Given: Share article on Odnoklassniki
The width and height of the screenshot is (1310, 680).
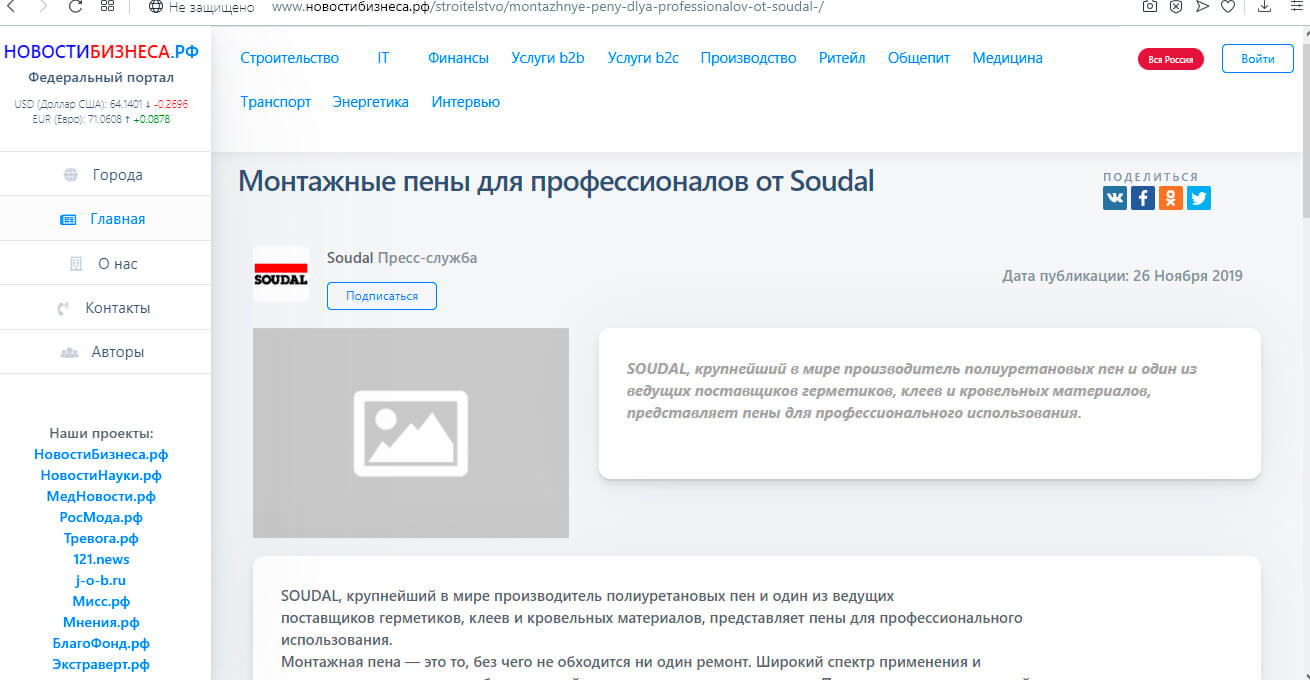Looking at the screenshot, I should [1171, 198].
